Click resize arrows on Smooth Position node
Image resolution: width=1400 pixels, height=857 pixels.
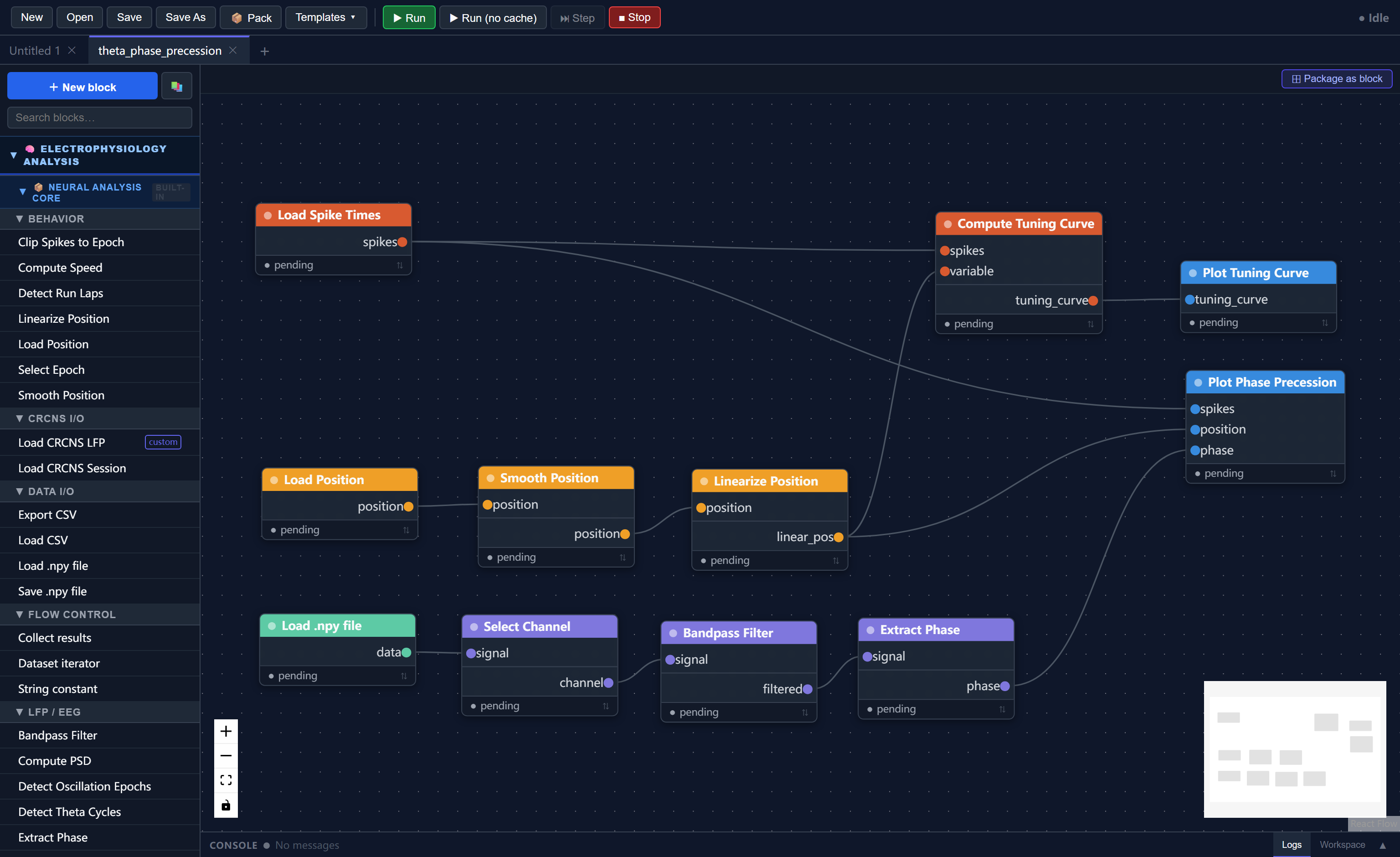(x=622, y=558)
